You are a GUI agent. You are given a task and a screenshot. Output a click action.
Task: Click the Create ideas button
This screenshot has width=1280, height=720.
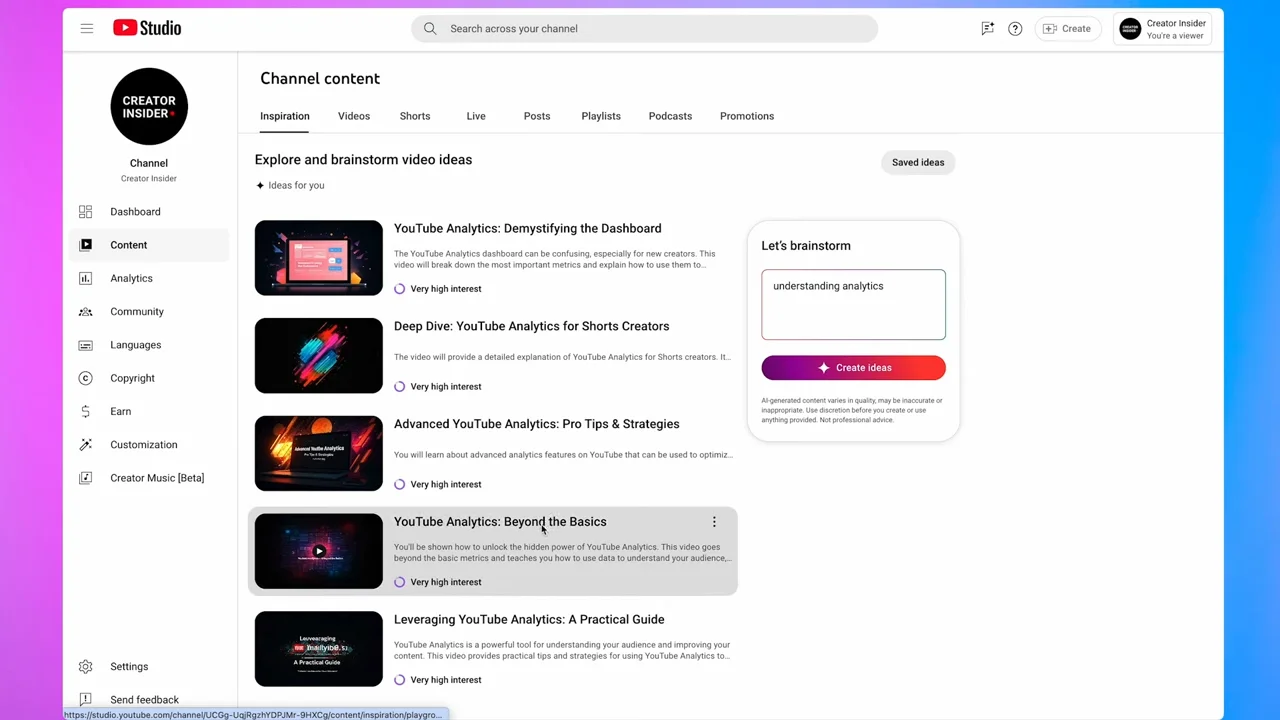pos(853,368)
